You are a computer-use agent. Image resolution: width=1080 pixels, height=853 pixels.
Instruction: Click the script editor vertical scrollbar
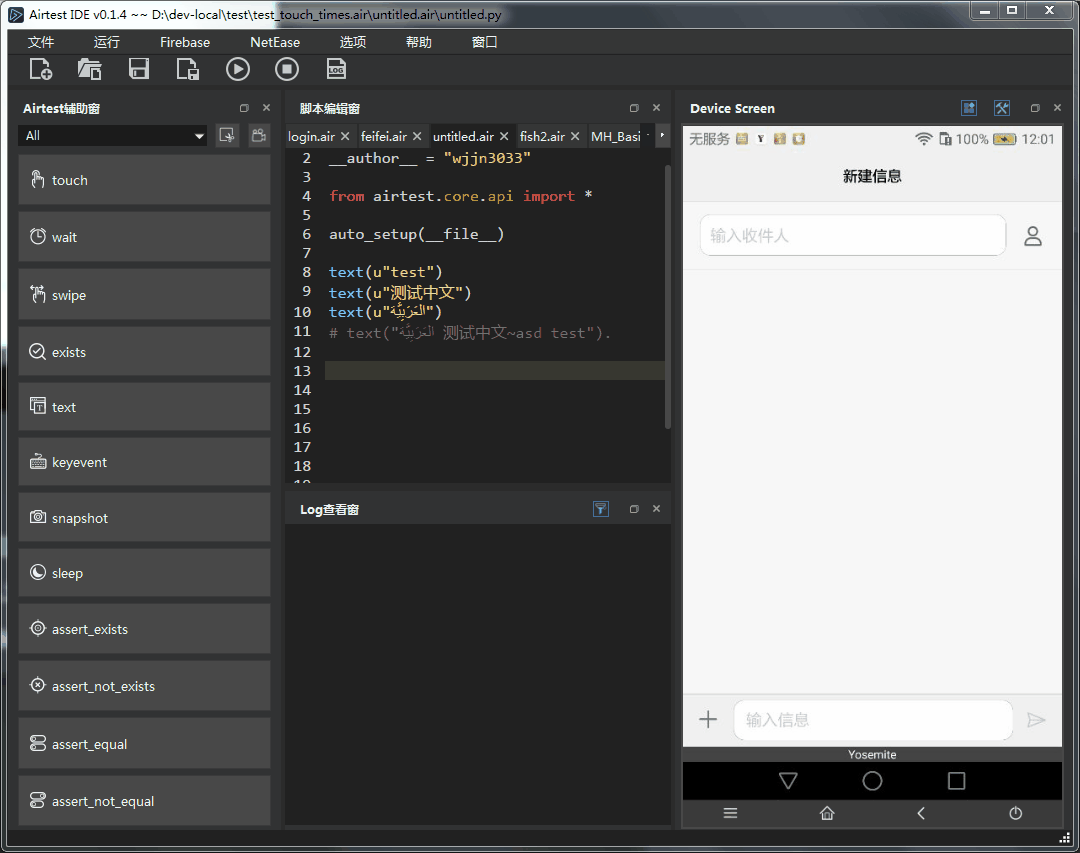click(x=667, y=296)
